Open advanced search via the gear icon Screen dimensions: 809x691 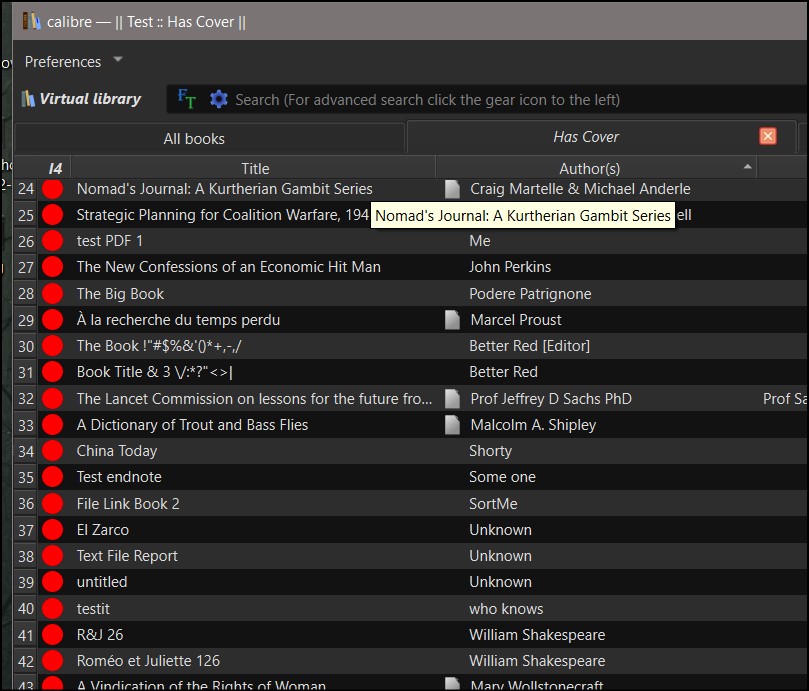tap(219, 99)
